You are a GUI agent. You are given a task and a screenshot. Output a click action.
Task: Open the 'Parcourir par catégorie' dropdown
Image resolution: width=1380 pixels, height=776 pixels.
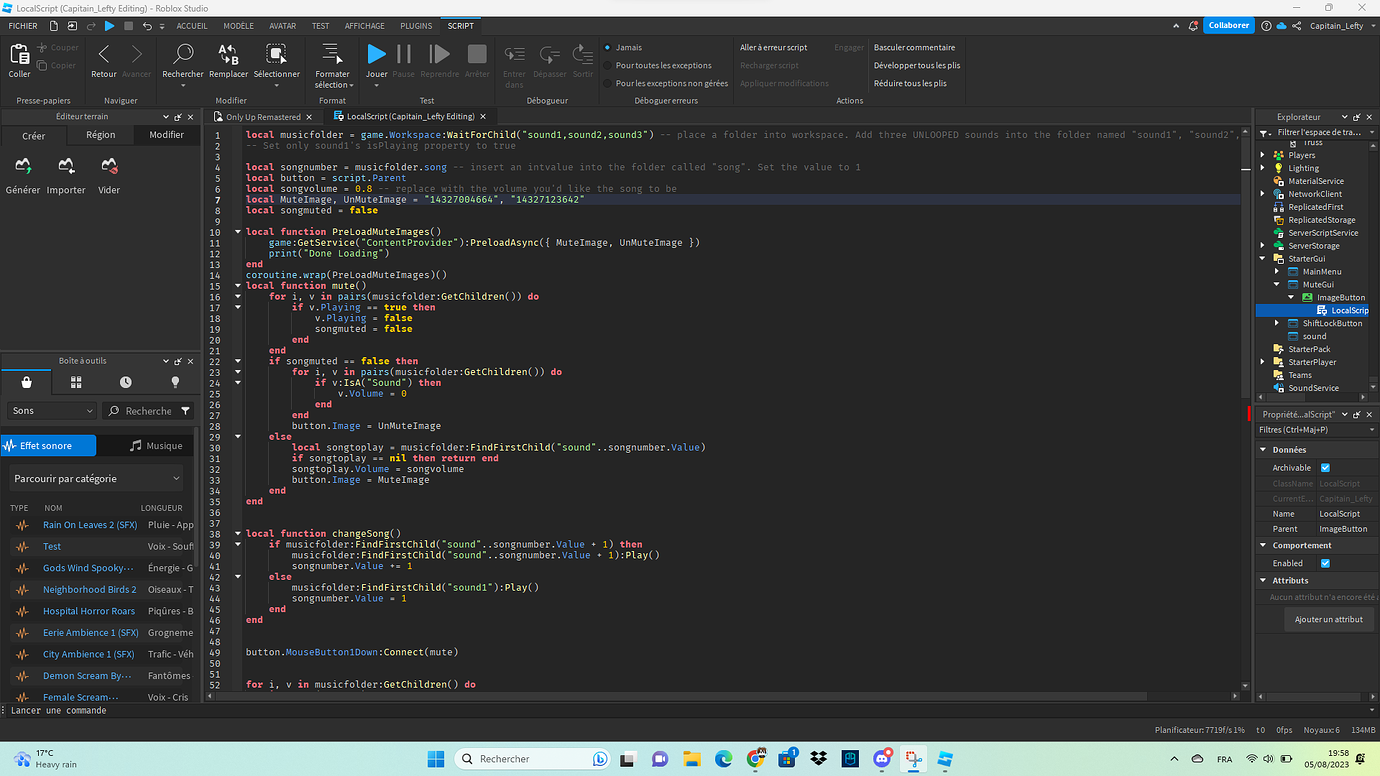pos(96,478)
